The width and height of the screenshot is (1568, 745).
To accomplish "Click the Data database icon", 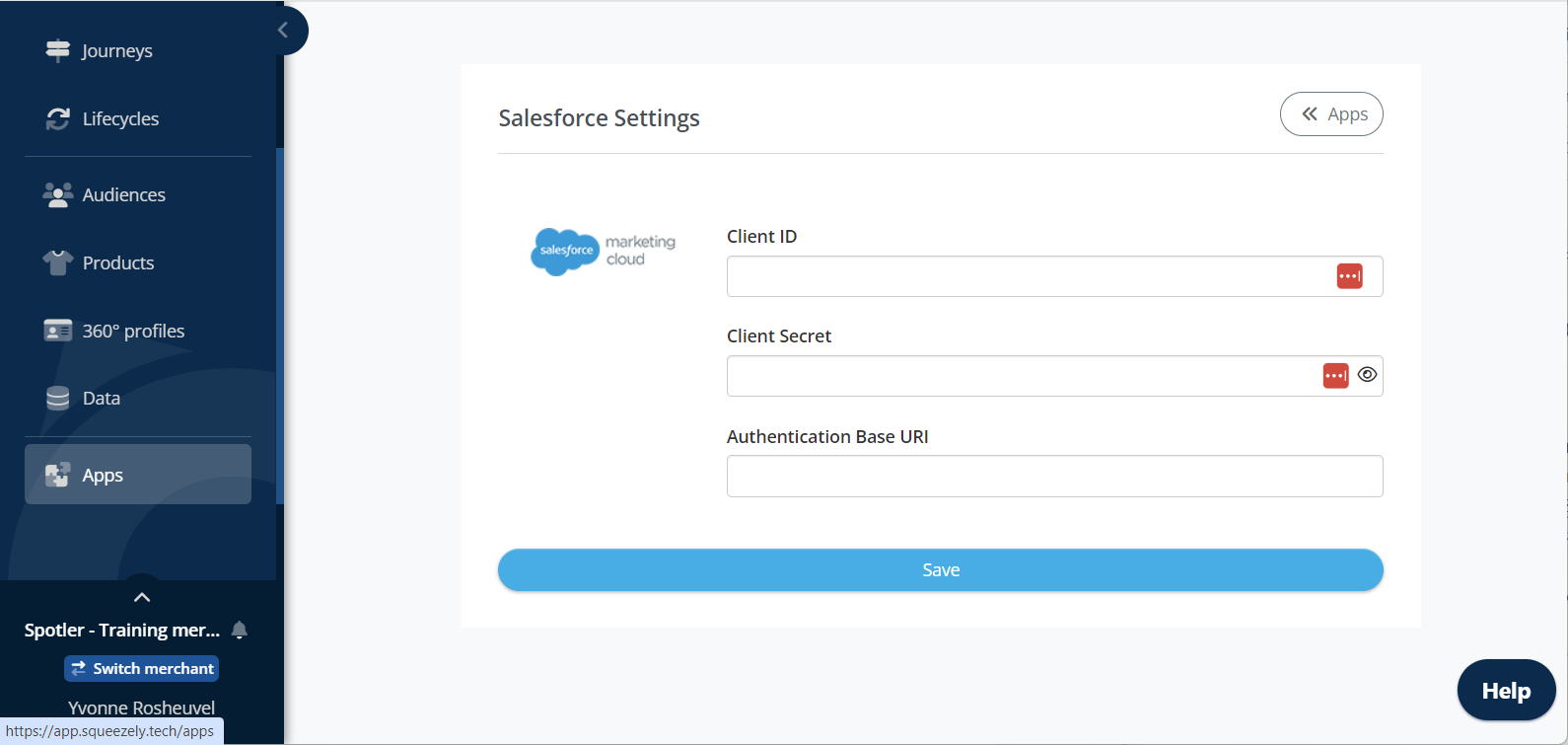I will pyautogui.click(x=58, y=398).
